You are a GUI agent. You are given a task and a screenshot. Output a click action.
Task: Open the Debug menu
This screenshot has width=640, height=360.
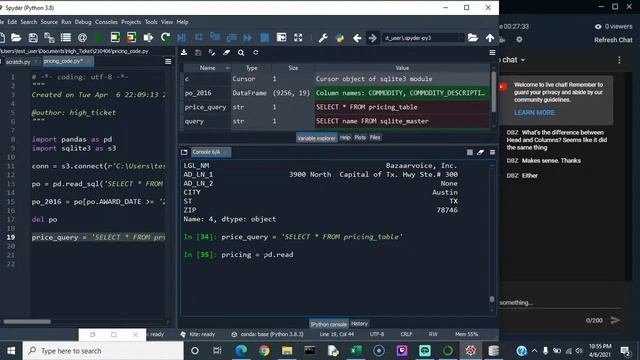click(83, 22)
